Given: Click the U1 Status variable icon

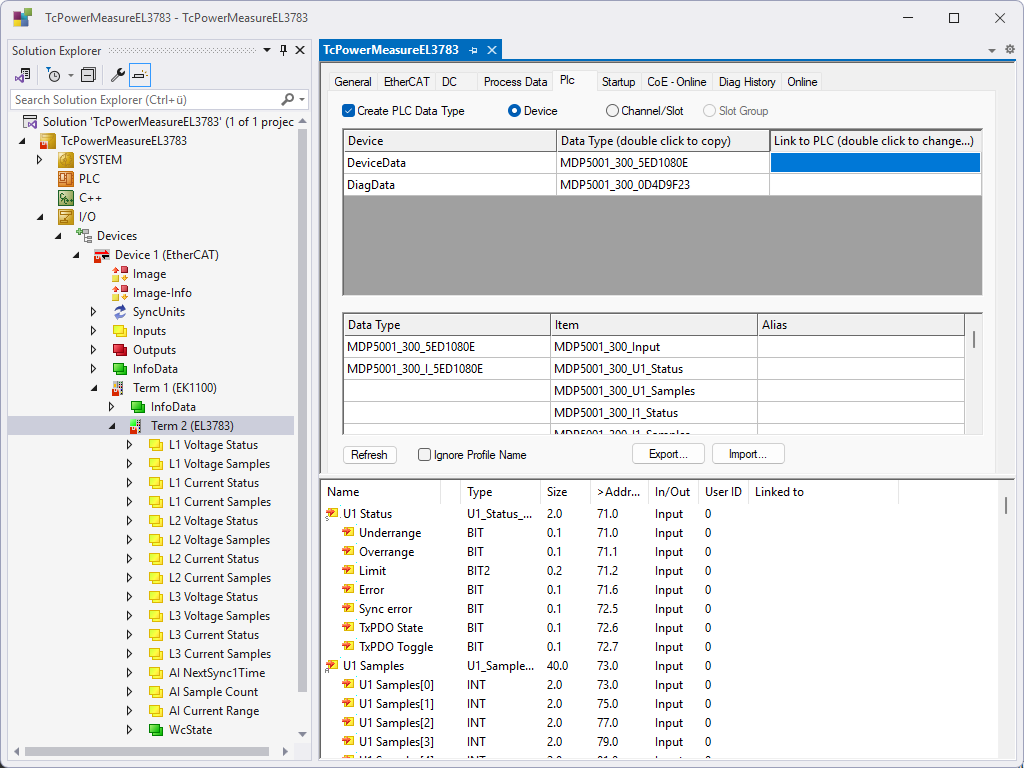Looking at the screenshot, I should tap(332, 514).
